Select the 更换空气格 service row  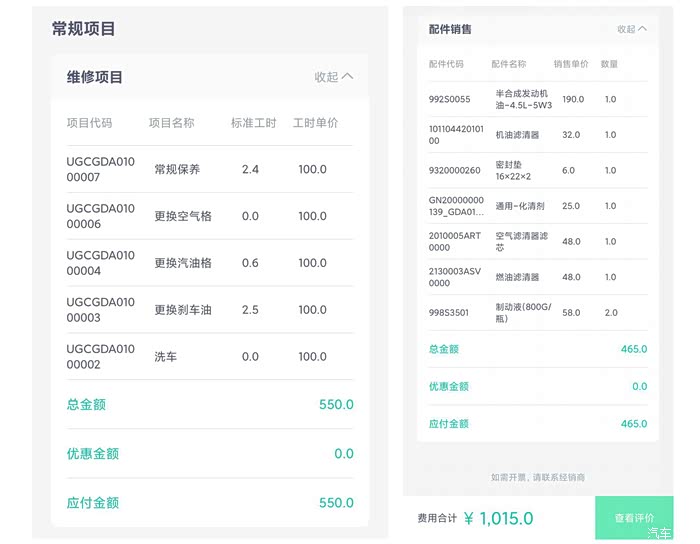pos(209,216)
